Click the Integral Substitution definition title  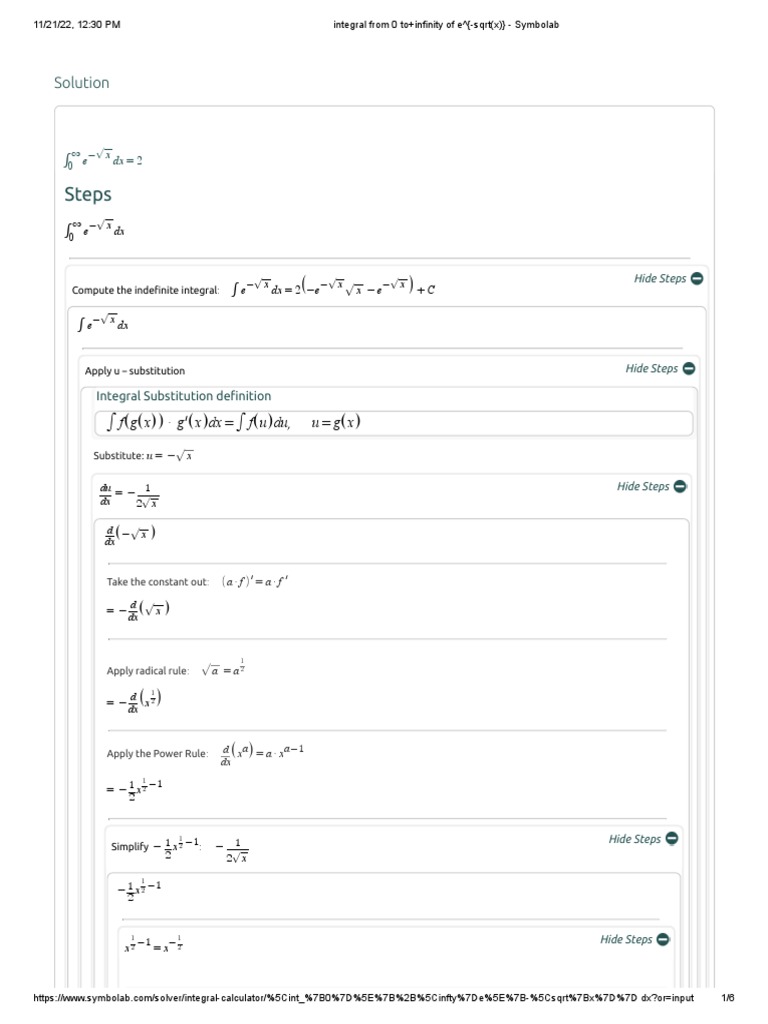183,396
